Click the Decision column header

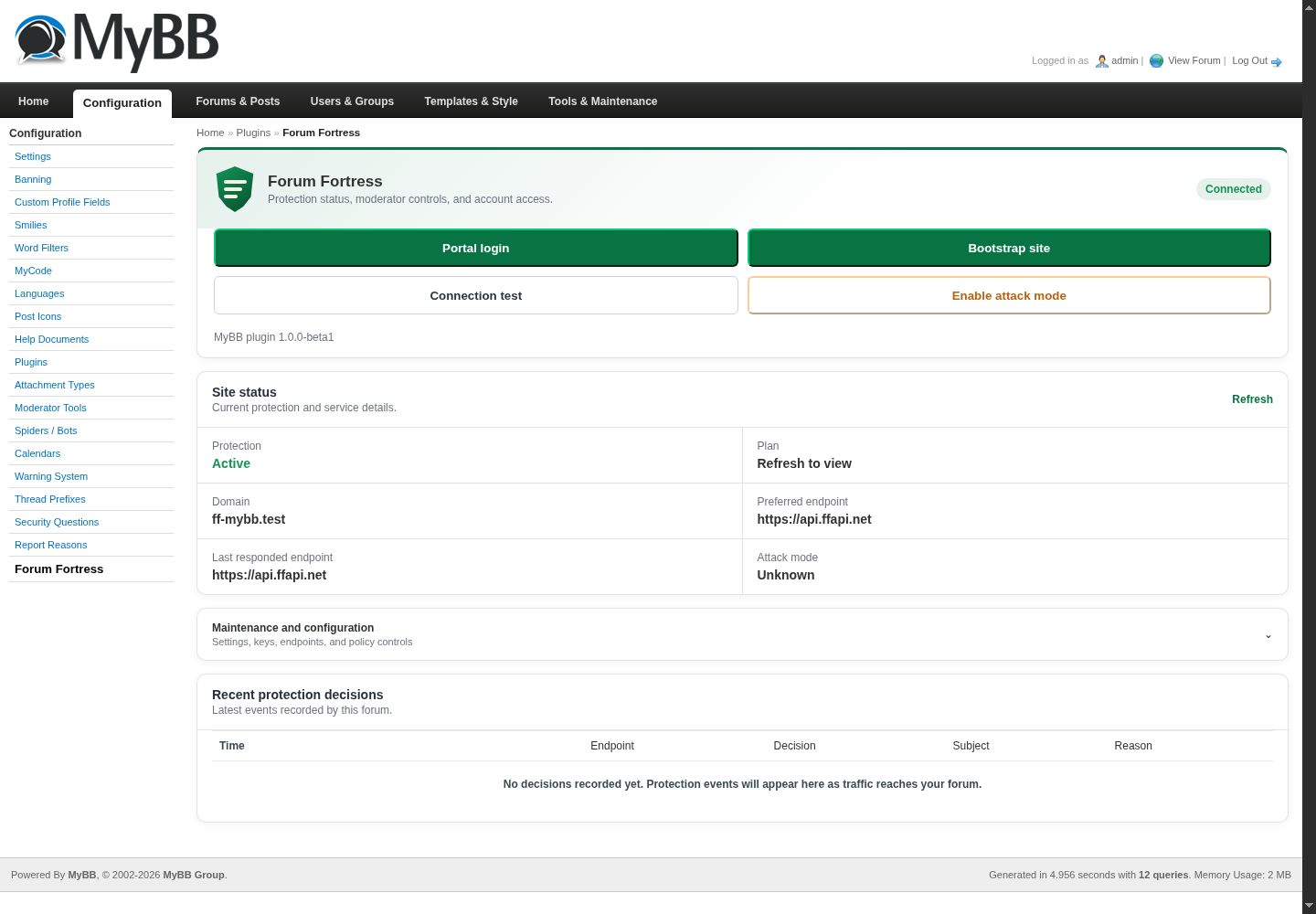(x=794, y=746)
